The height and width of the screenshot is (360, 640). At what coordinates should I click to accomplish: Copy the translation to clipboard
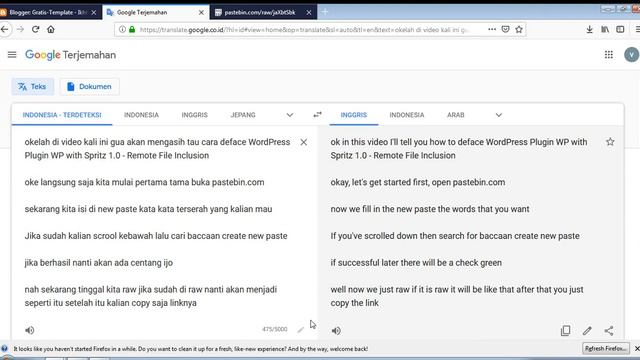565,331
